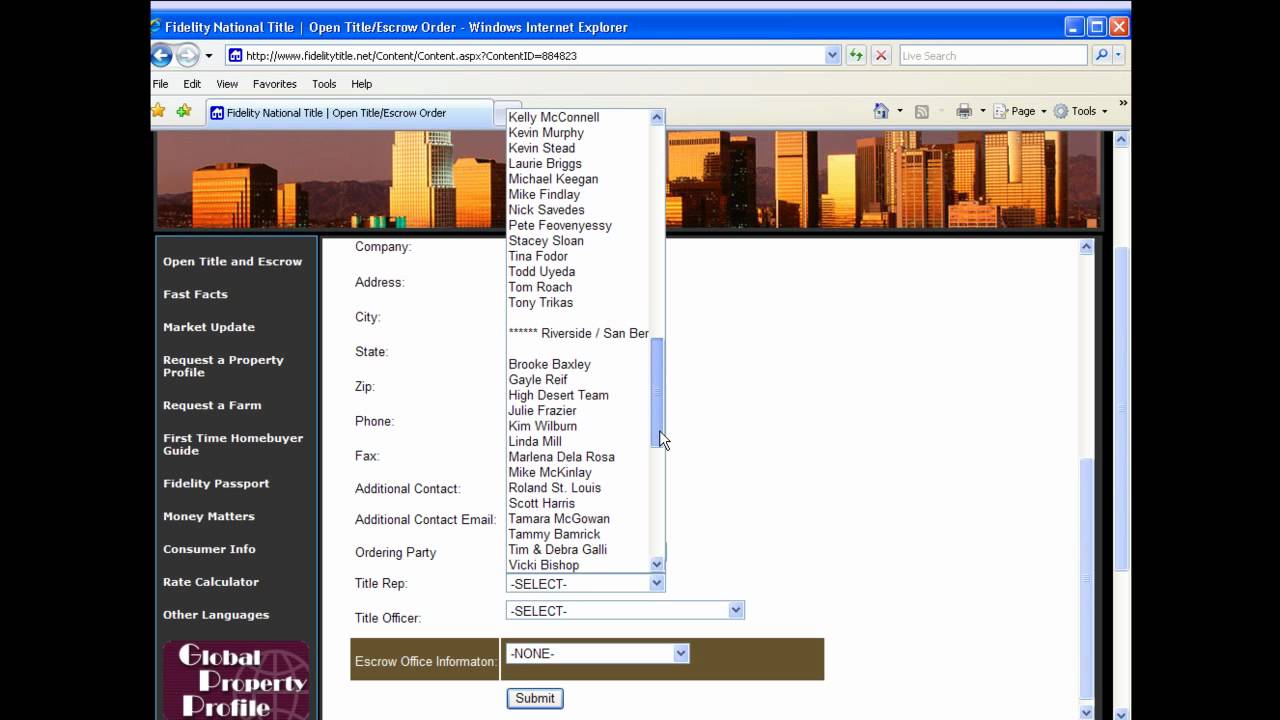Open the Request a Property Profile link
Viewport: 1280px width, 720px height.
223,366
